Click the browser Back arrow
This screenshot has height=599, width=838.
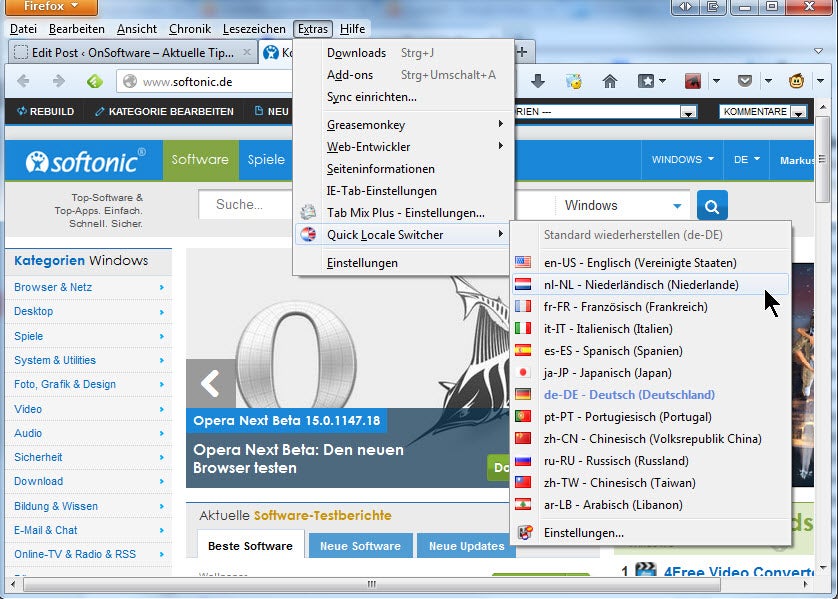(x=24, y=81)
